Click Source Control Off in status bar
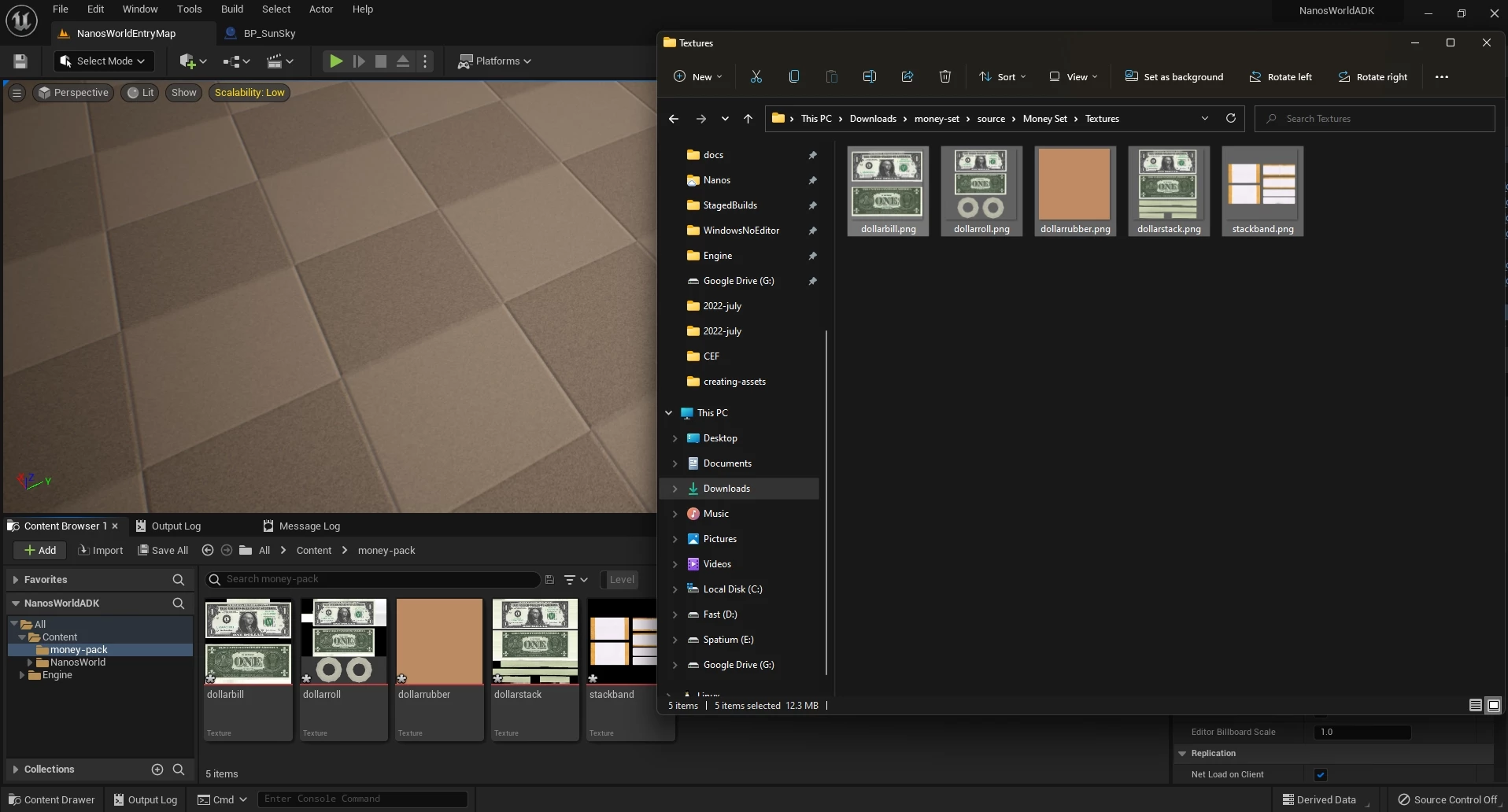 coord(1447,800)
